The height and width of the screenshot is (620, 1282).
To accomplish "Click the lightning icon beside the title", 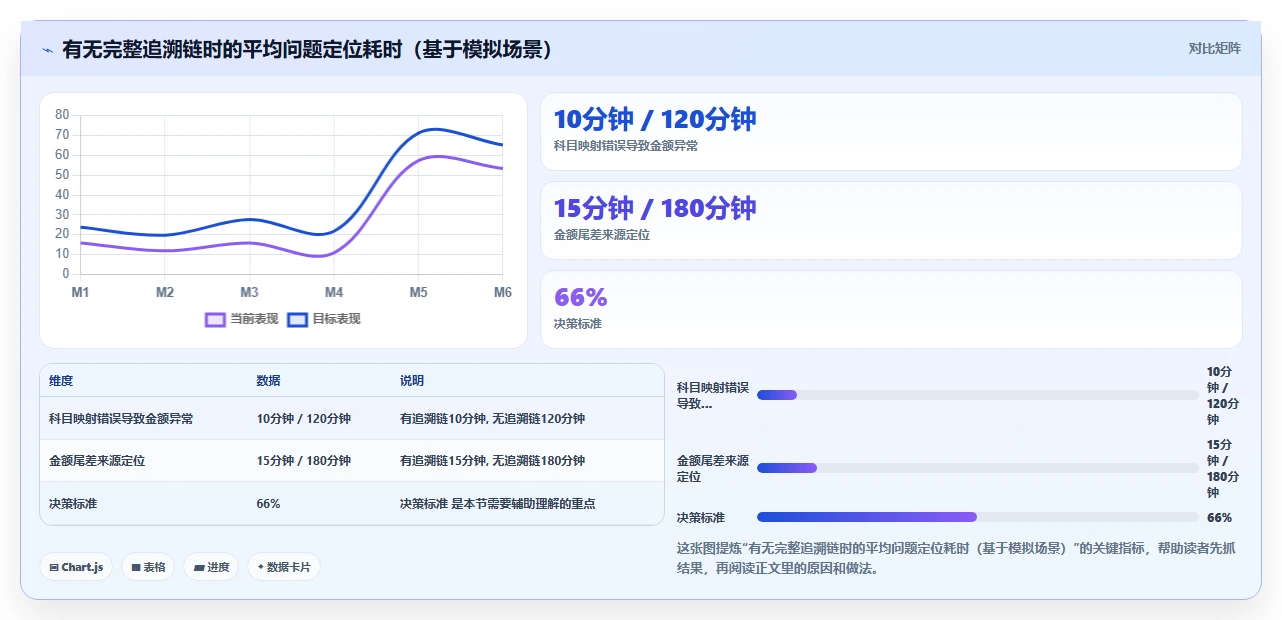I will point(47,50).
